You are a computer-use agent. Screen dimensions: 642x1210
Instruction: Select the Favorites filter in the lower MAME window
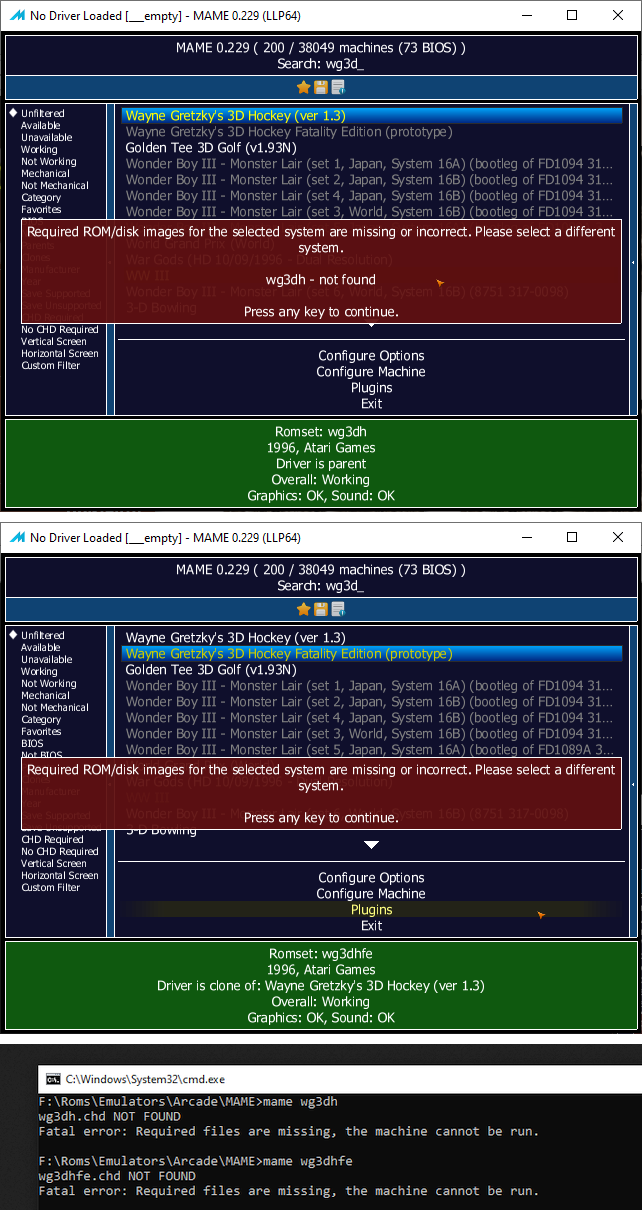click(x=41, y=731)
